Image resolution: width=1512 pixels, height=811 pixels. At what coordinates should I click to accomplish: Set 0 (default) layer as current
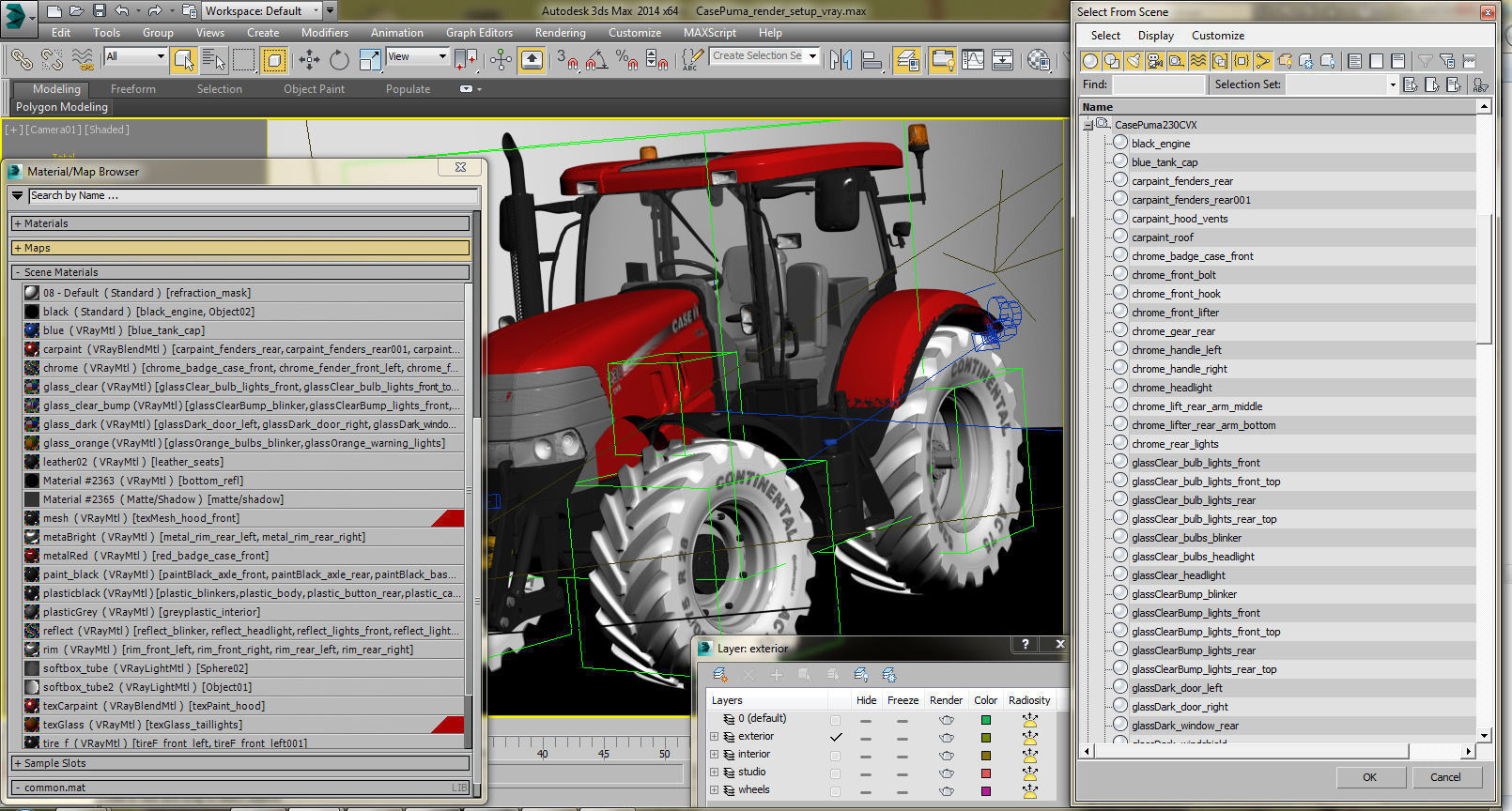836,720
